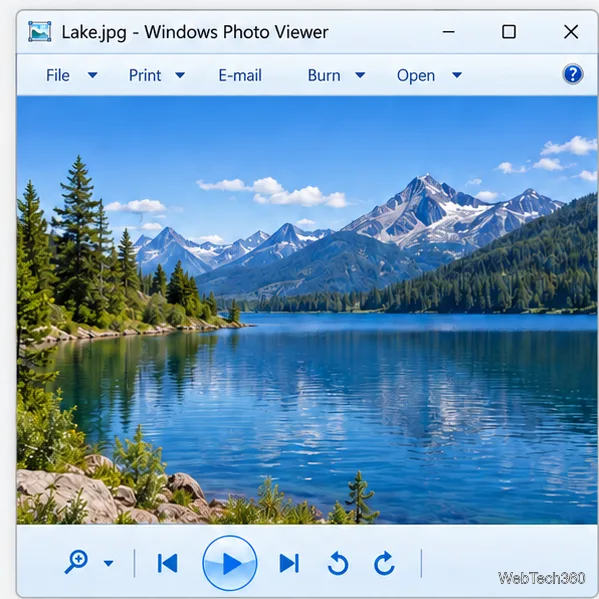The height and width of the screenshot is (599, 599).
Task: Click the Photo Viewer app icon in title bar
Action: (x=40, y=31)
